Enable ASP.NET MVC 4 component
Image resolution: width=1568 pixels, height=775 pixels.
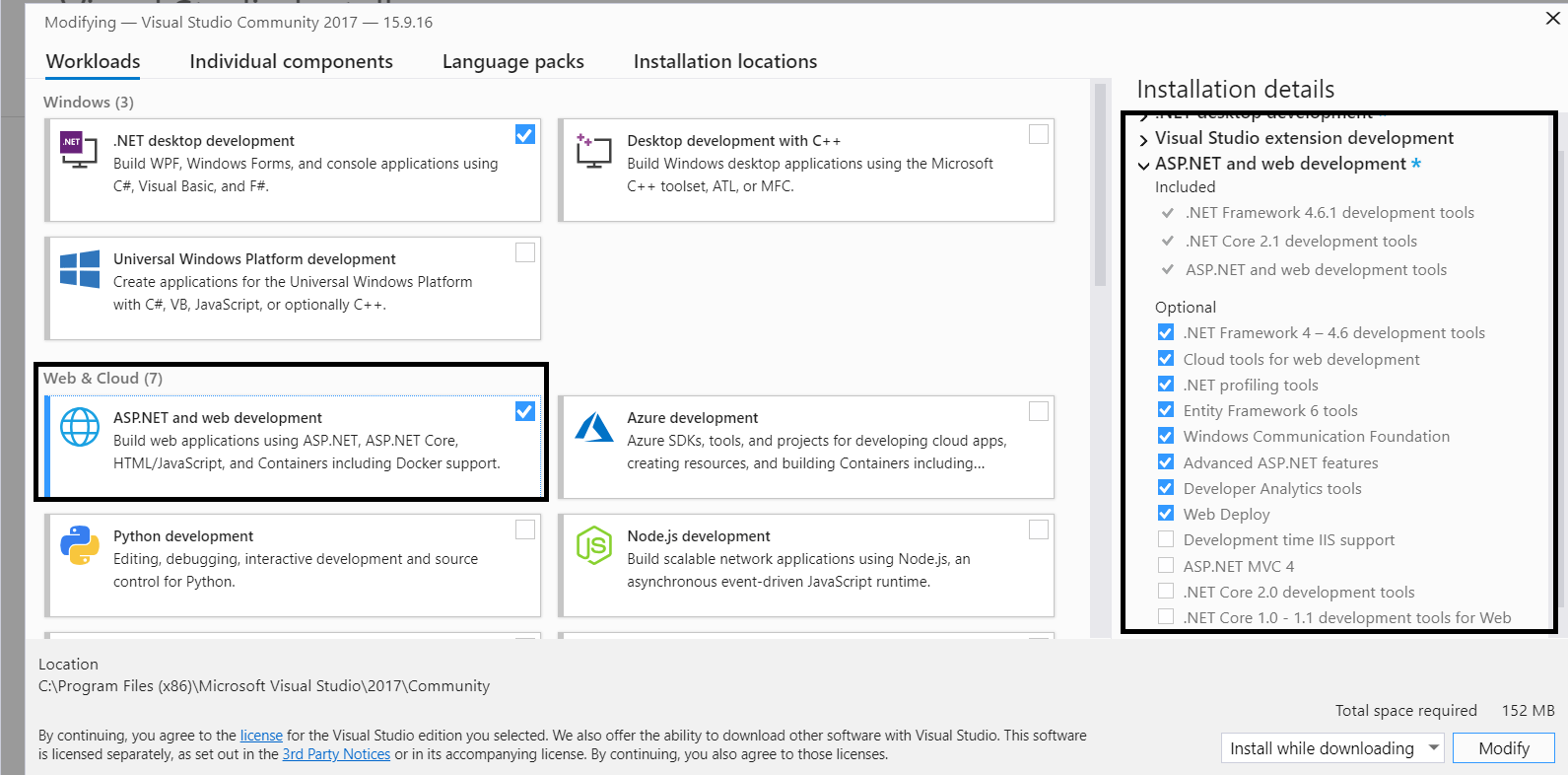click(1166, 566)
